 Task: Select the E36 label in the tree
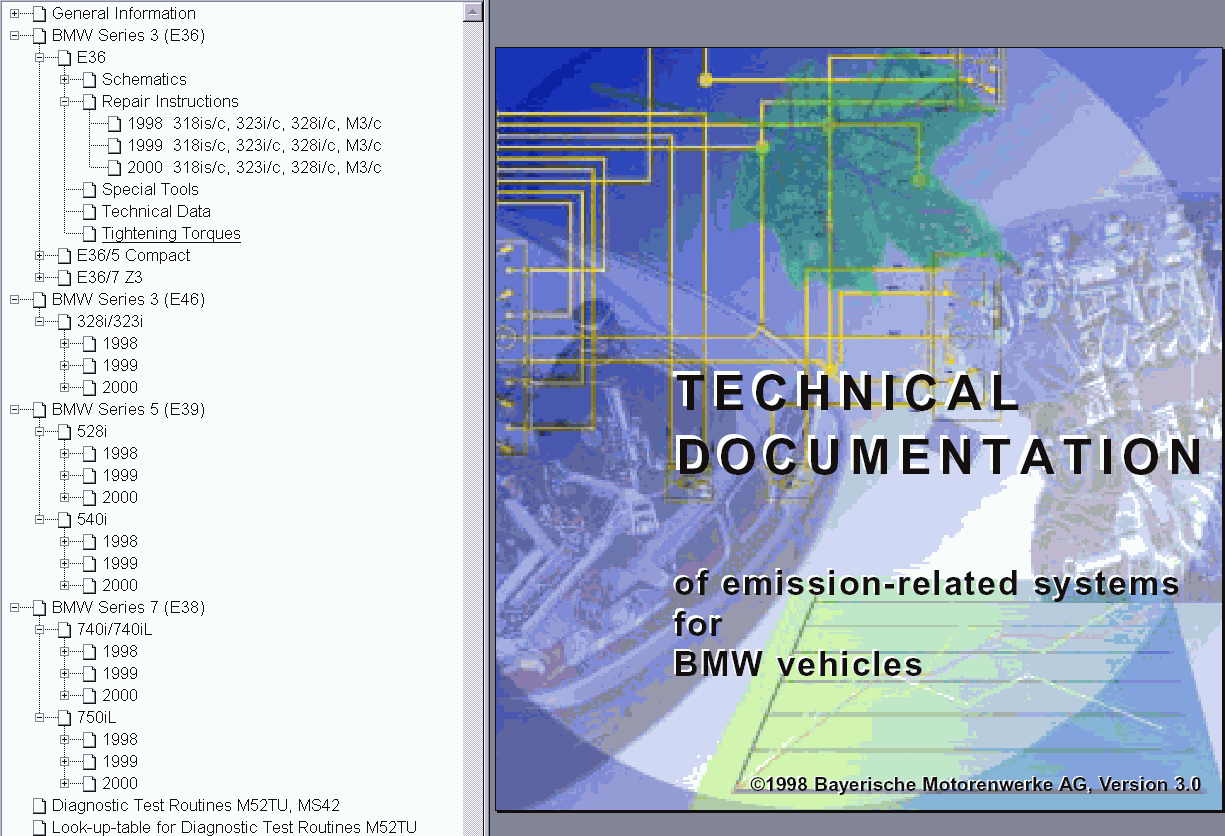click(x=91, y=58)
